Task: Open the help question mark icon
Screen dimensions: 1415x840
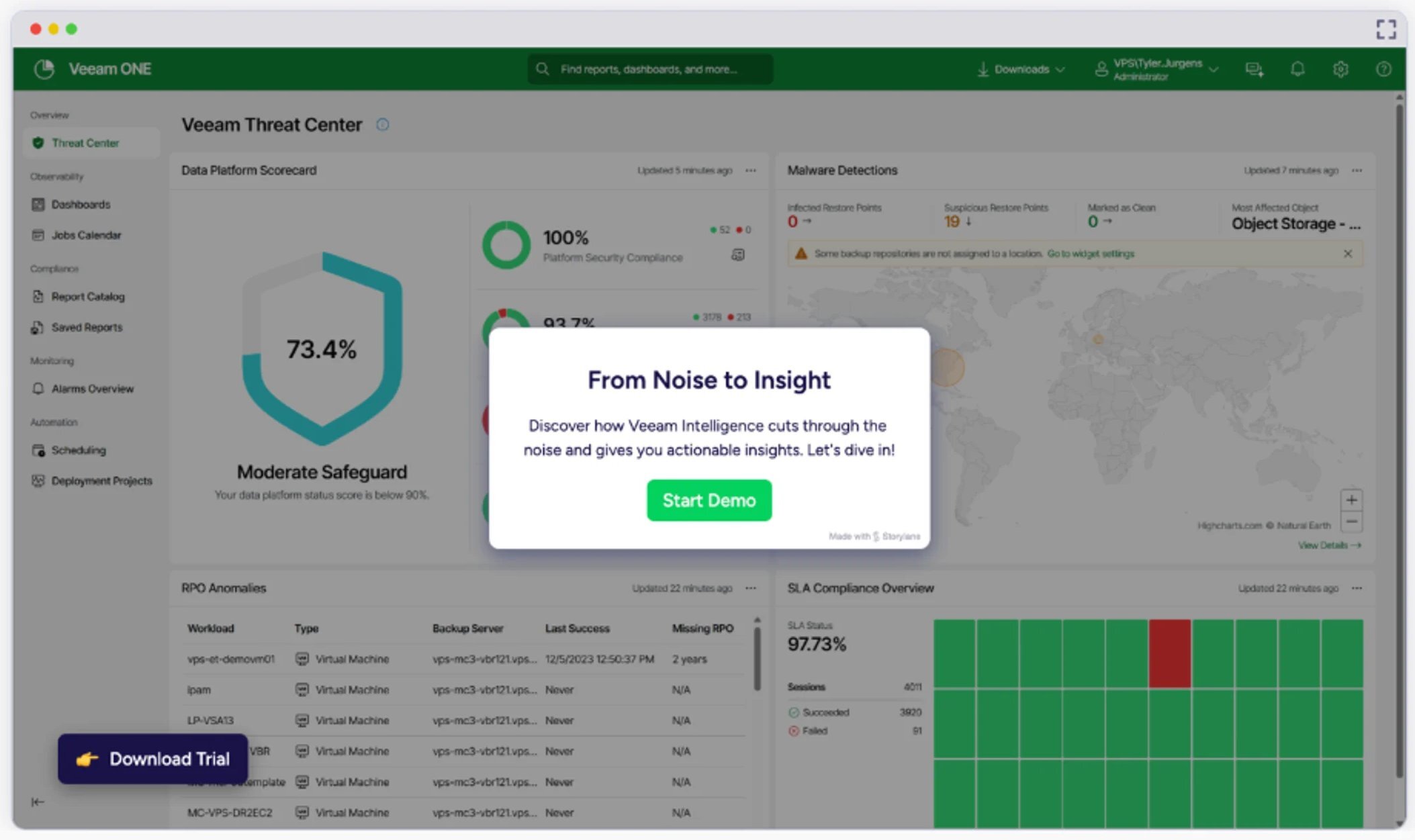Action: [x=1383, y=69]
